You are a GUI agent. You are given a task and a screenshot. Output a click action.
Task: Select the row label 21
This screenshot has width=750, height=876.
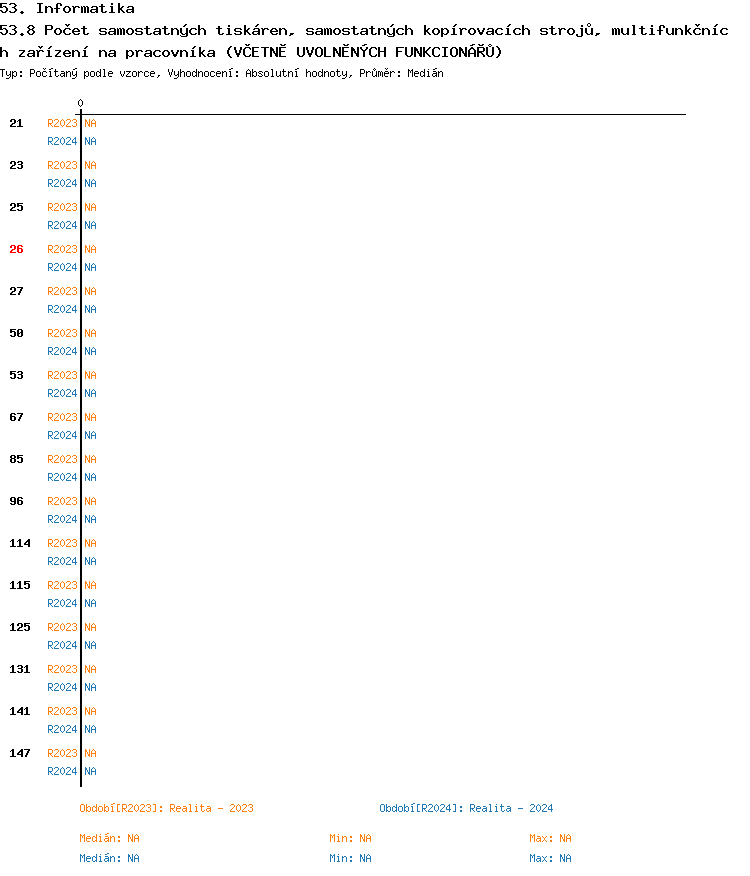[x=16, y=123]
